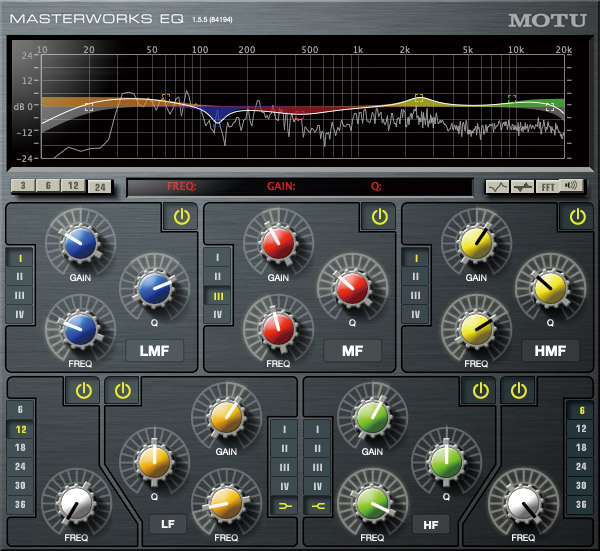The image size is (600, 551).
Task: Click the blue LMF Q knob
Action: point(155,289)
